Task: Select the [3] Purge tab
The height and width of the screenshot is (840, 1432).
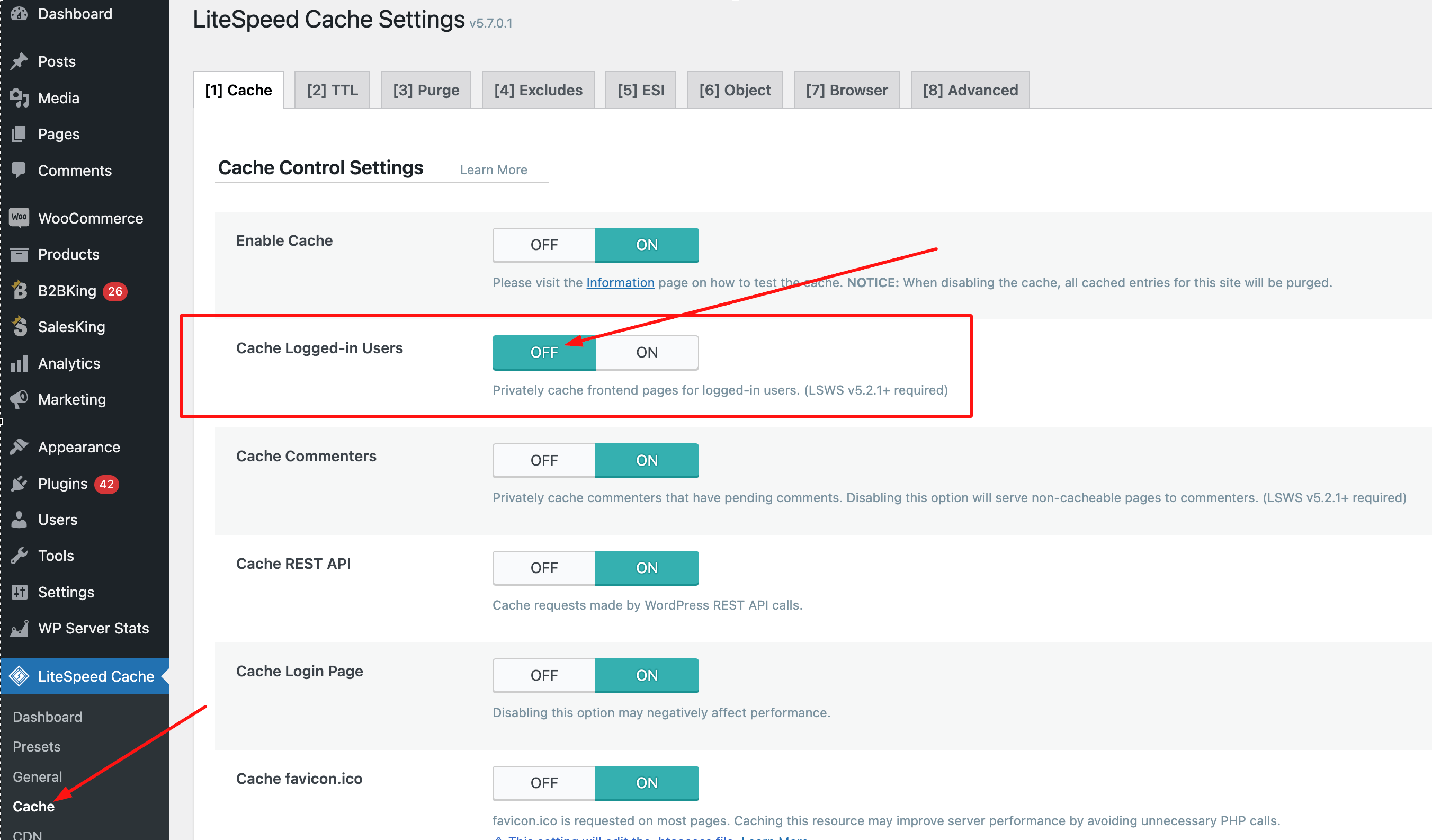Action: (x=426, y=90)
